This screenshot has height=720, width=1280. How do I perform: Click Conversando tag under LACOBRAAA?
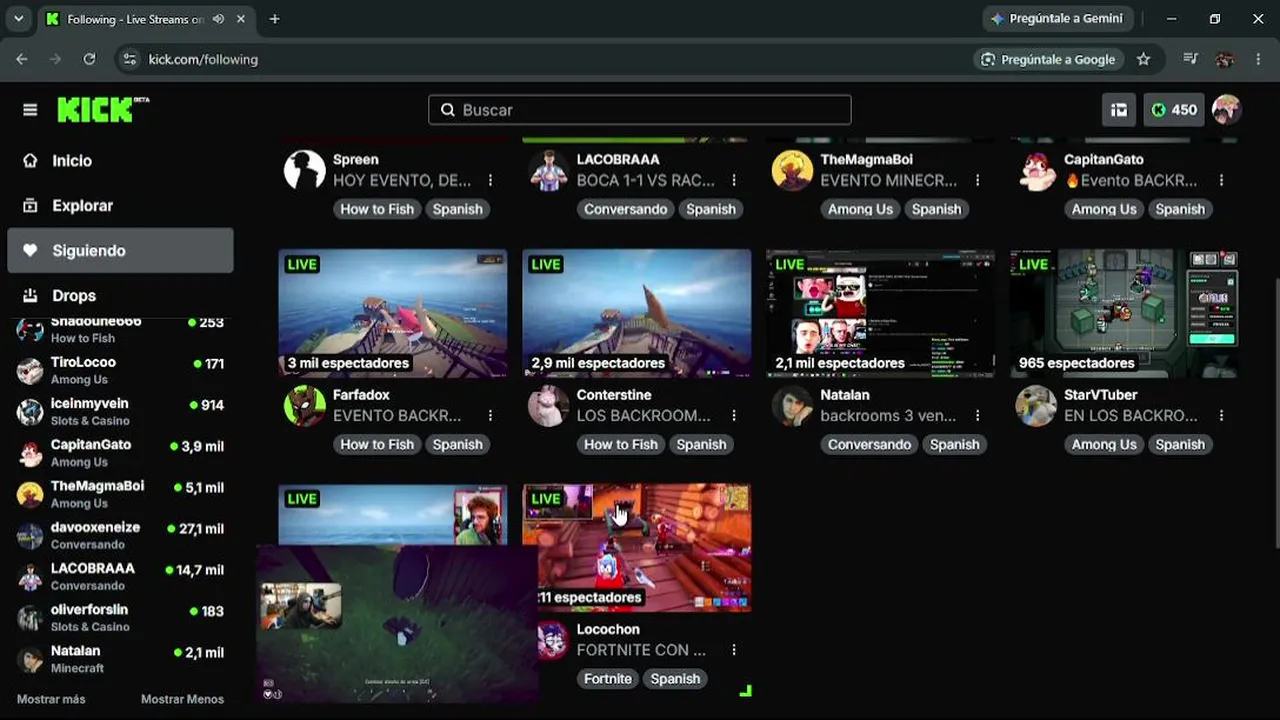[626, 209]
